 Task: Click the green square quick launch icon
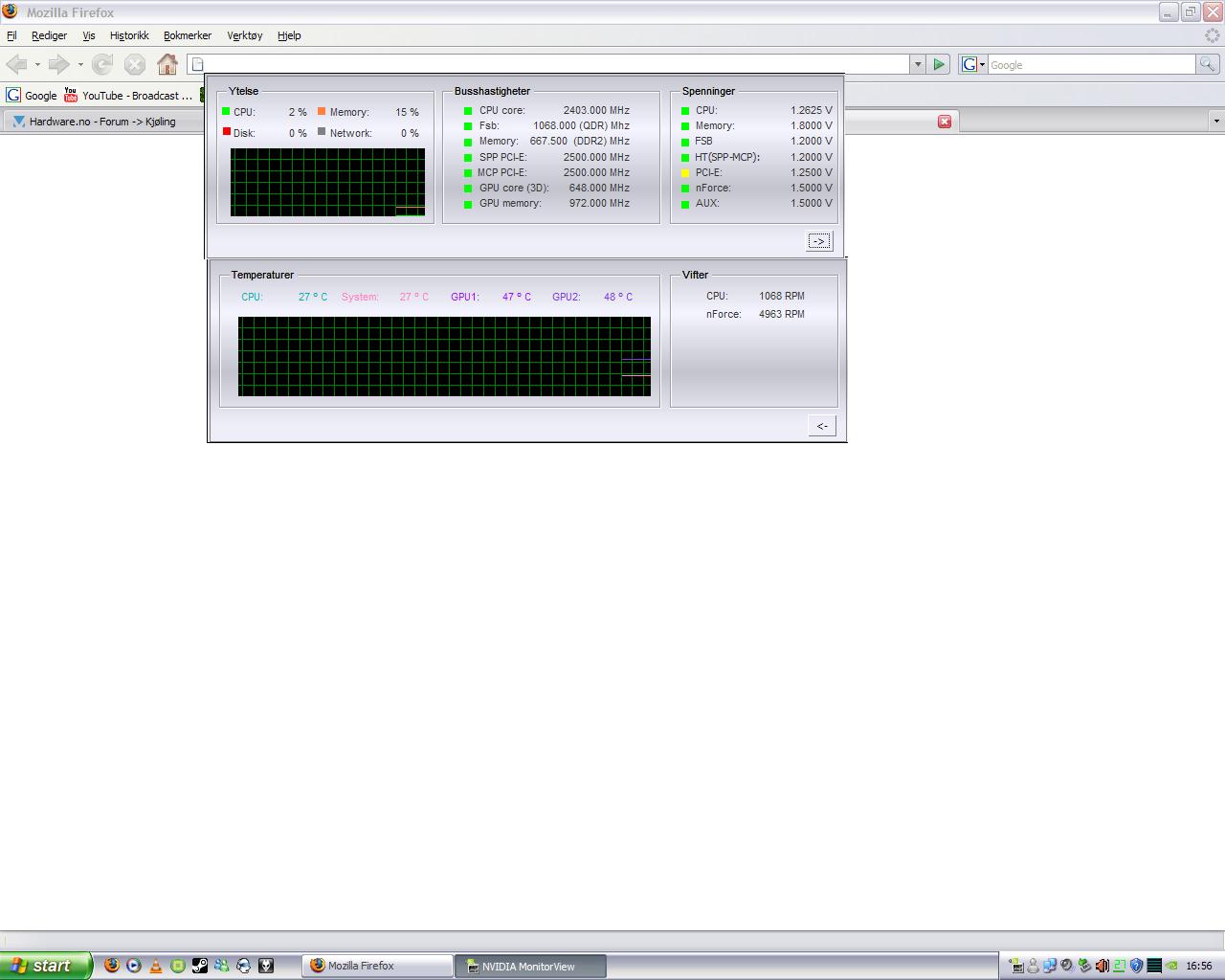tap(178, 966)
